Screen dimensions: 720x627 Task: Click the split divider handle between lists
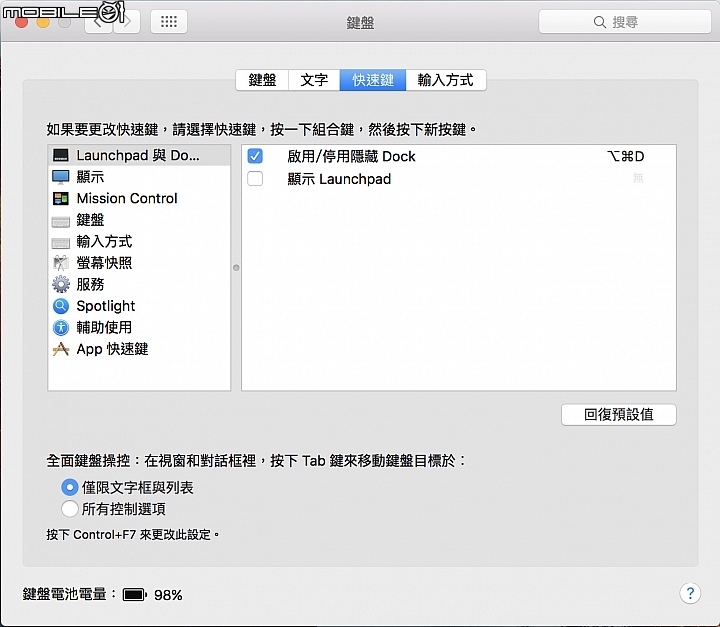click(236, 267)
